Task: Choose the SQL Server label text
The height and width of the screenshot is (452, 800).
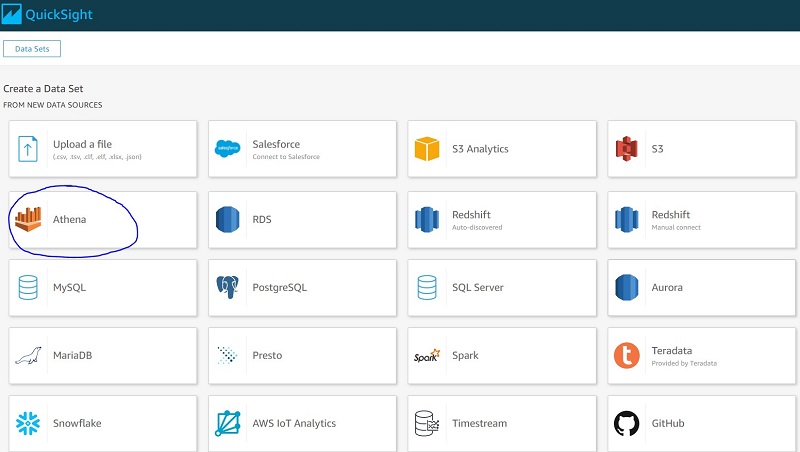Action: (478, 288)
